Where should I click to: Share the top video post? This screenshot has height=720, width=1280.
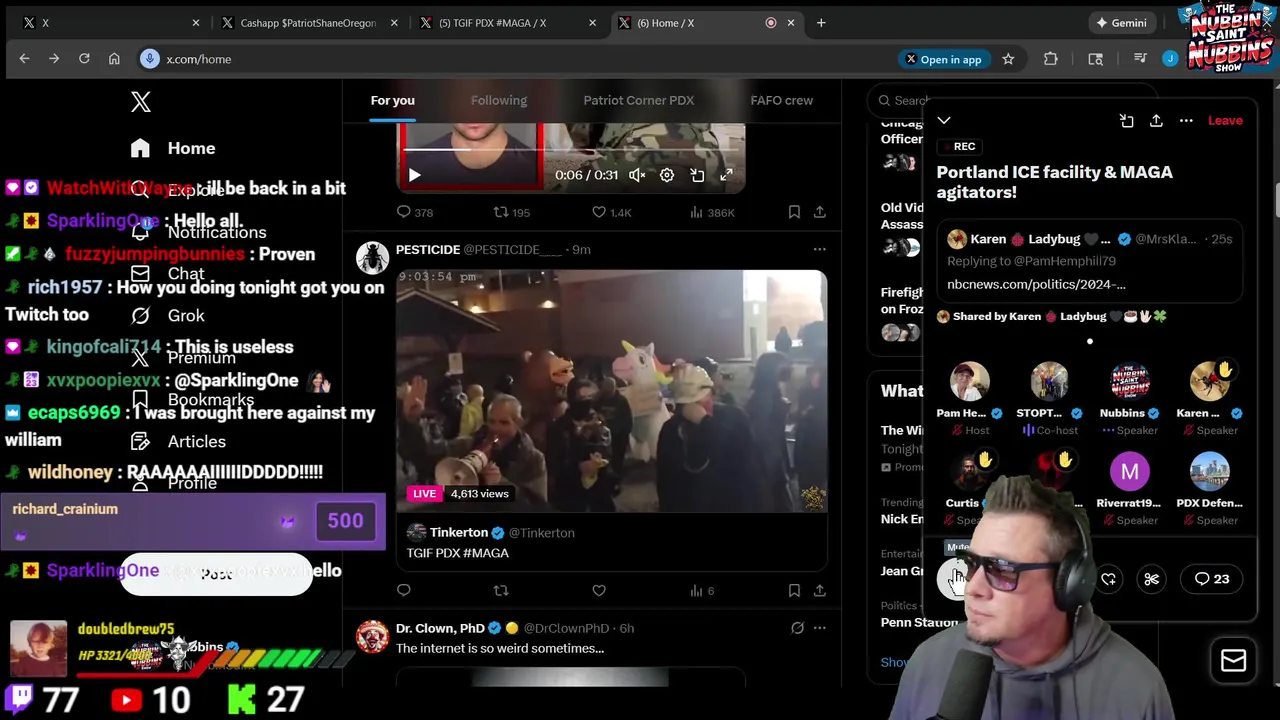coord(819,212)
